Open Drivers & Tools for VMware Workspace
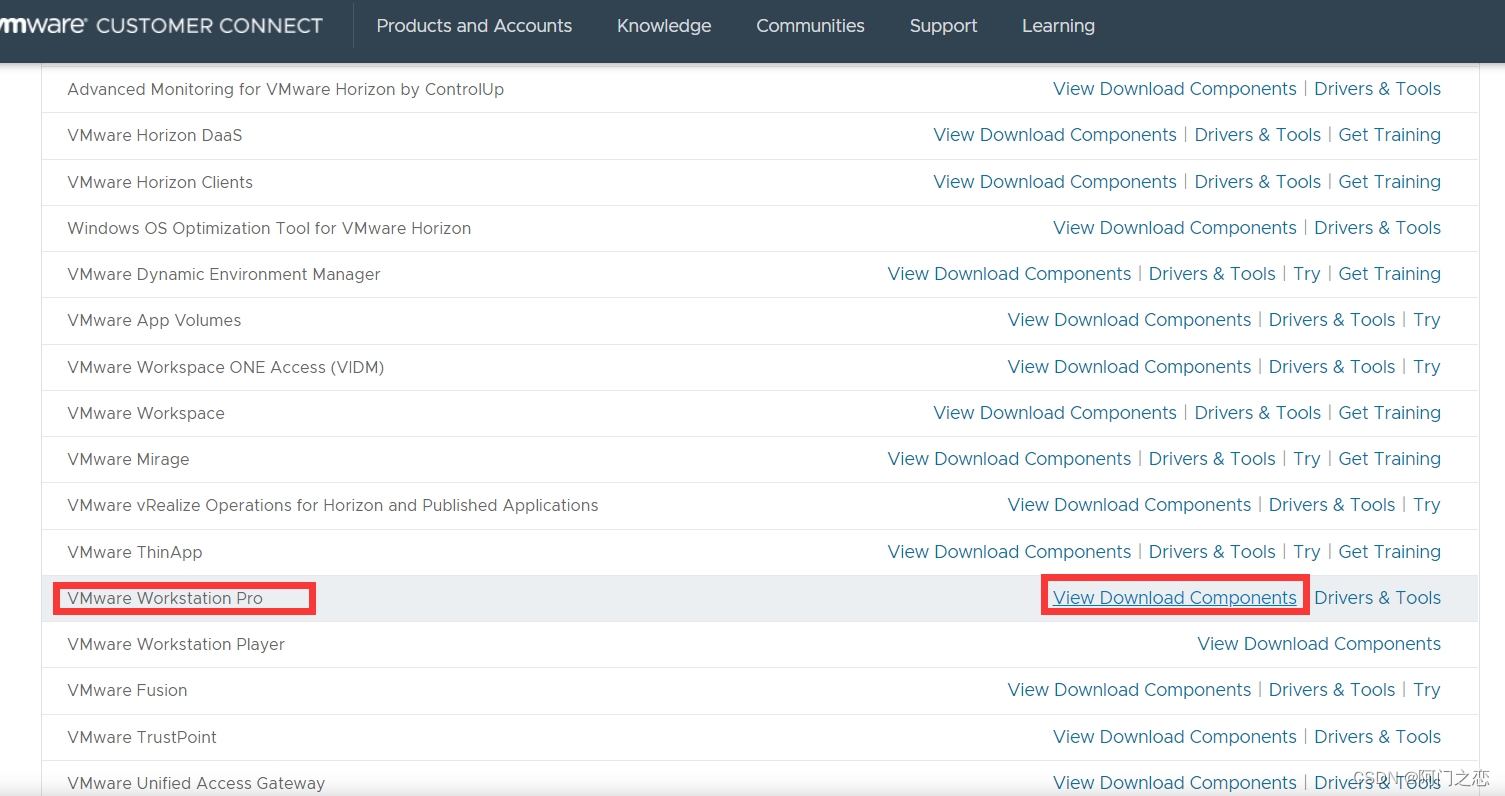The width and height of the screenshot is (1505, 796). pyautogui.click(x=1258, y=413)
